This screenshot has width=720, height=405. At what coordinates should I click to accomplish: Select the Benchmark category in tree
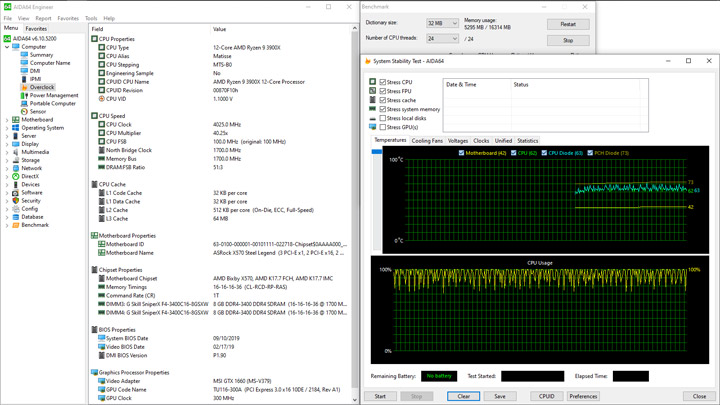(34, 225)
